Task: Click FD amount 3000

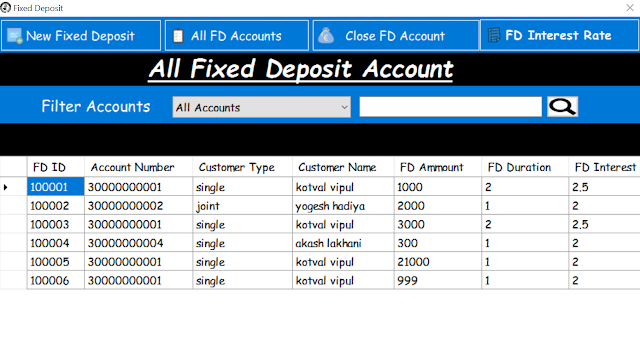Action: coord(438,224)
